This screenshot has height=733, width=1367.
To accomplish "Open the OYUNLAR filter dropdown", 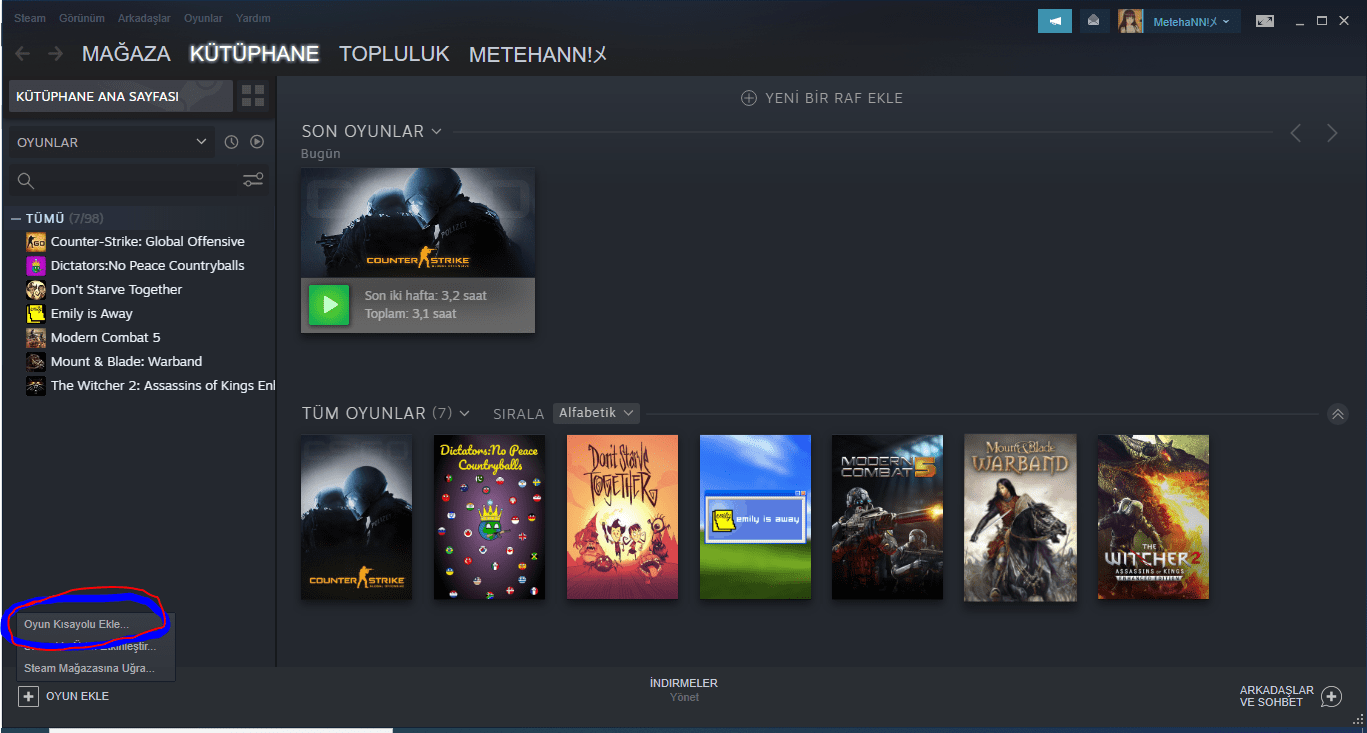I will [112, 142].
